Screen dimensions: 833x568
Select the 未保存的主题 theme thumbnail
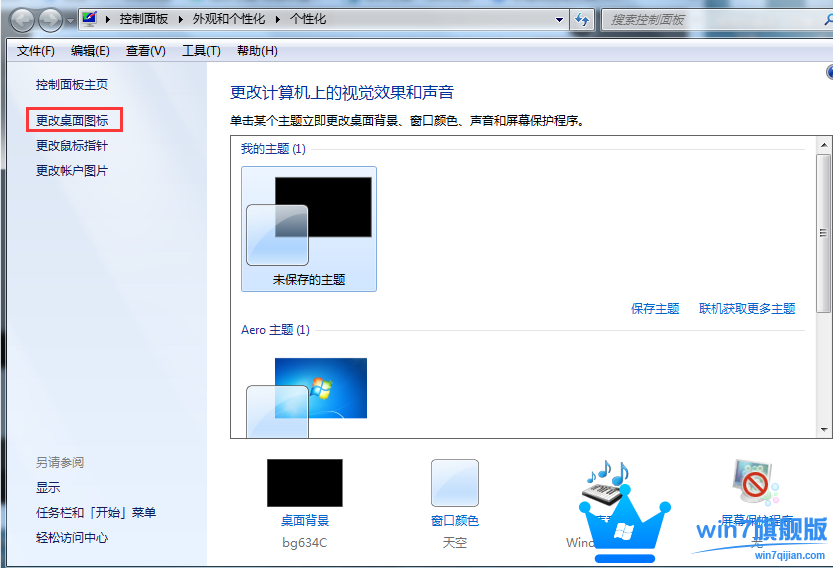pyautogui.click(x=309, y=228)
